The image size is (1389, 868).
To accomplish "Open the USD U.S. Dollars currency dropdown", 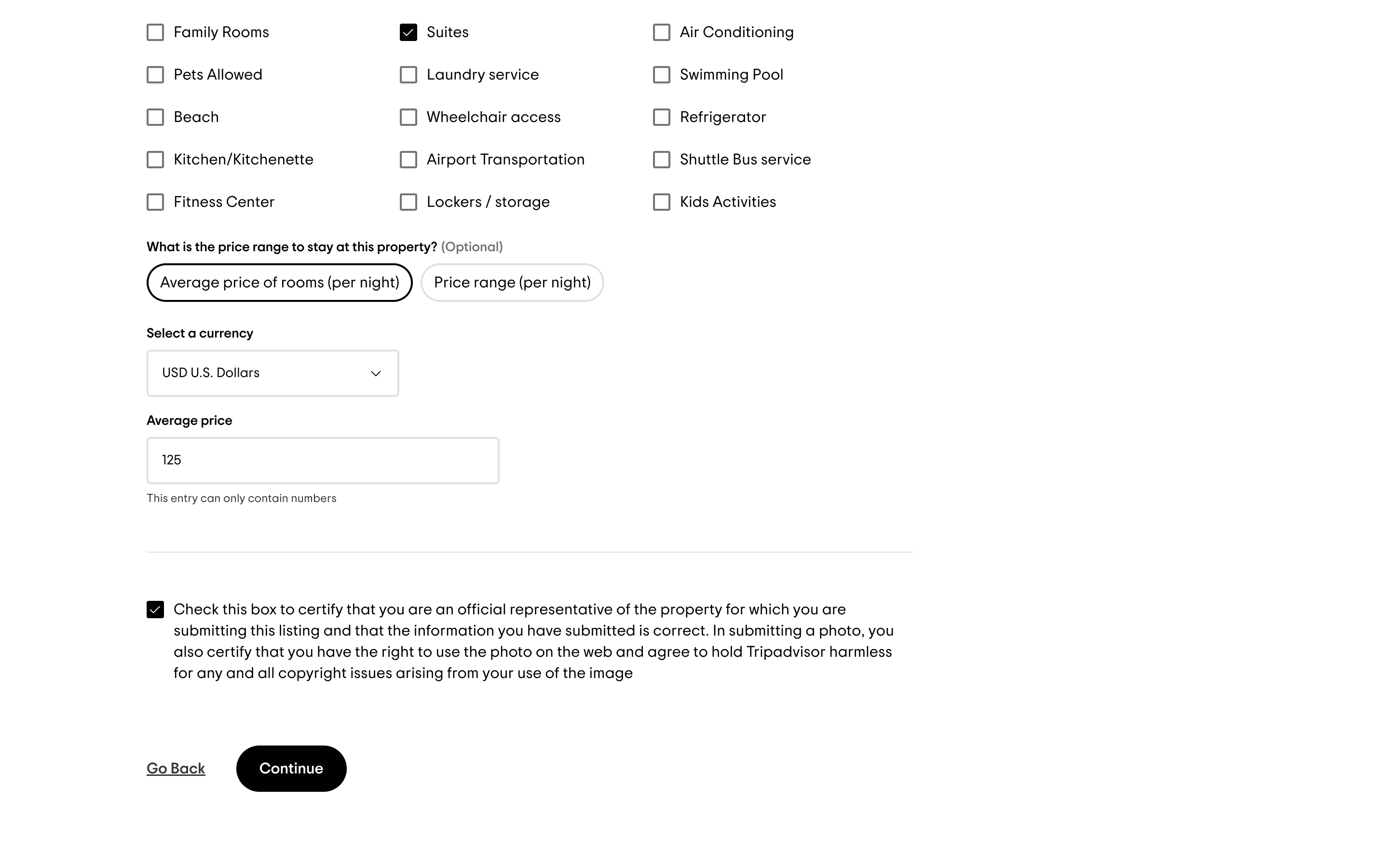I will click(272, 373).
